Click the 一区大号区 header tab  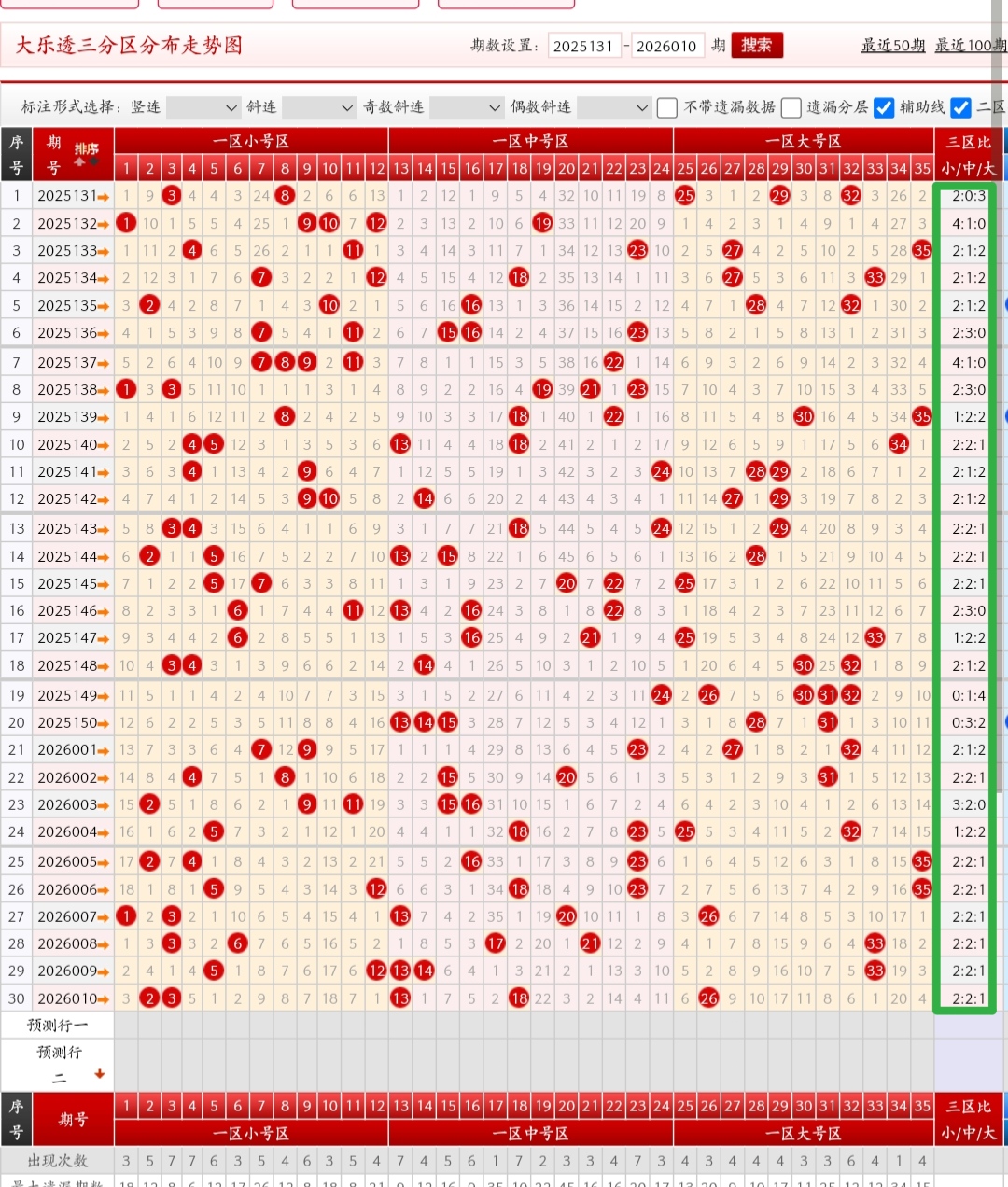pos(804,141)
